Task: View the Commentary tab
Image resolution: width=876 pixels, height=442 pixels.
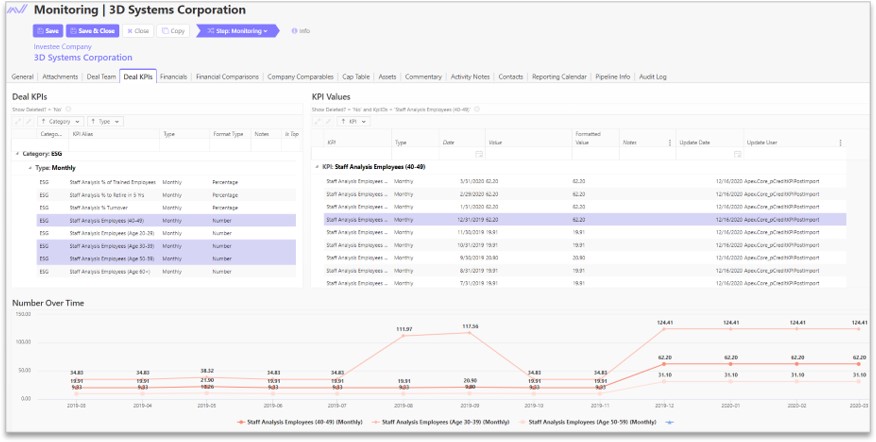Action: point(423,77)
